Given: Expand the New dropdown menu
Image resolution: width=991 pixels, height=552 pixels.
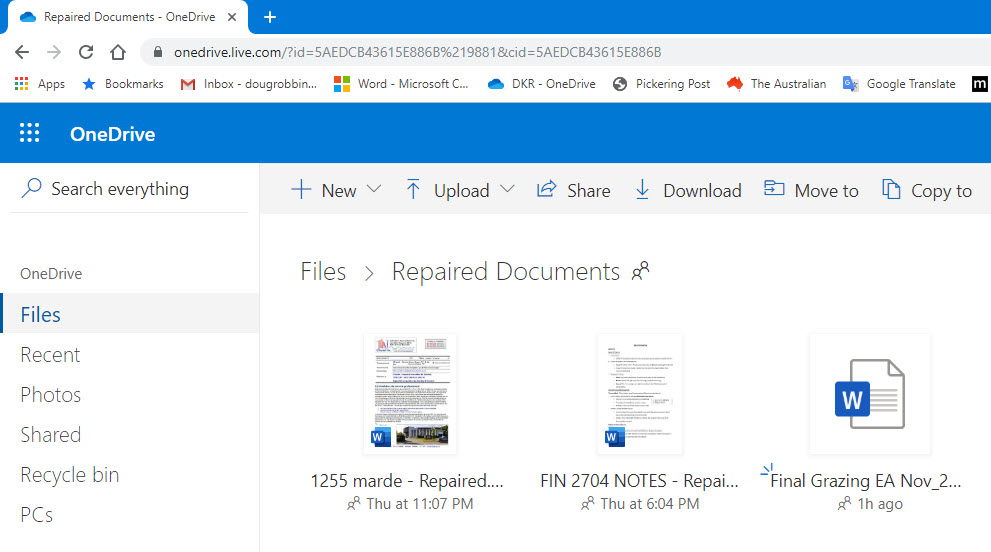Looking at the screenshot, I should point(374,189).
